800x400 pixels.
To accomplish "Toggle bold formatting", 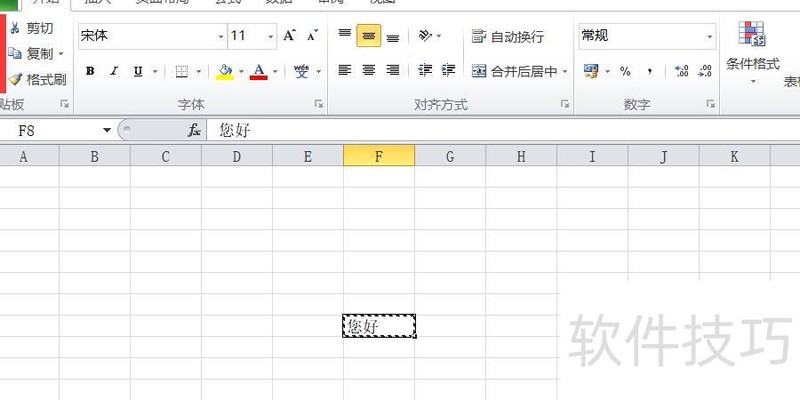I will click(90, 71).
